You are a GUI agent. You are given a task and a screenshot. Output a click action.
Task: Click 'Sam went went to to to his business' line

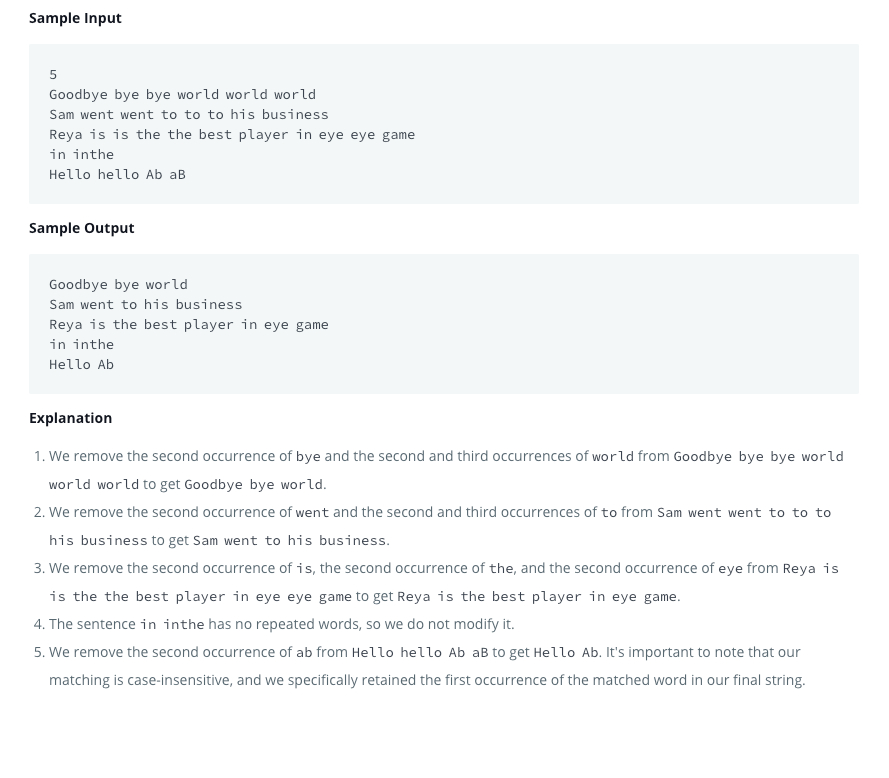tap(189, 115)
